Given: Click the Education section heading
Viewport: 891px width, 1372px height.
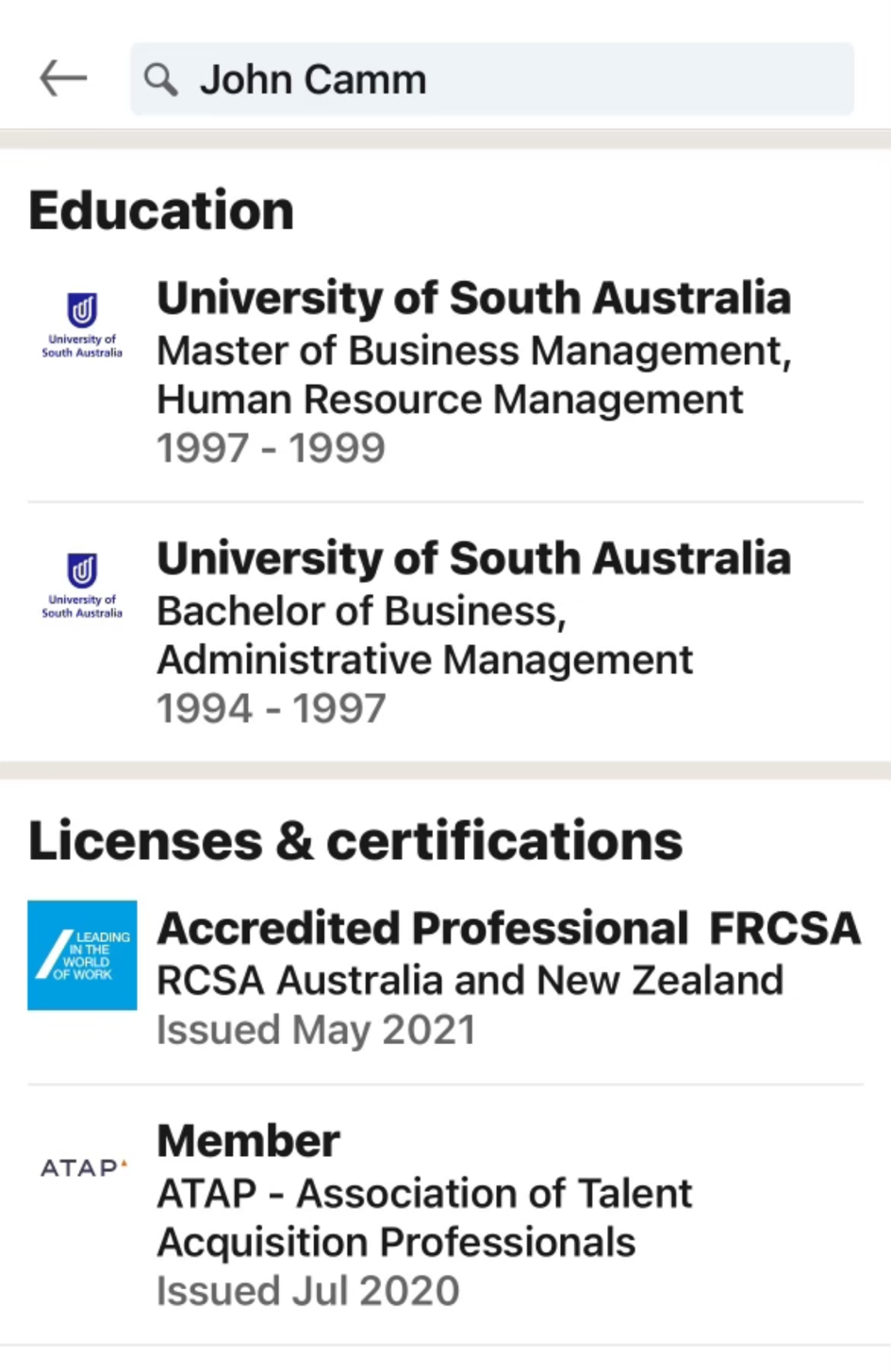Looking at the screenshot, I should 161,209.
